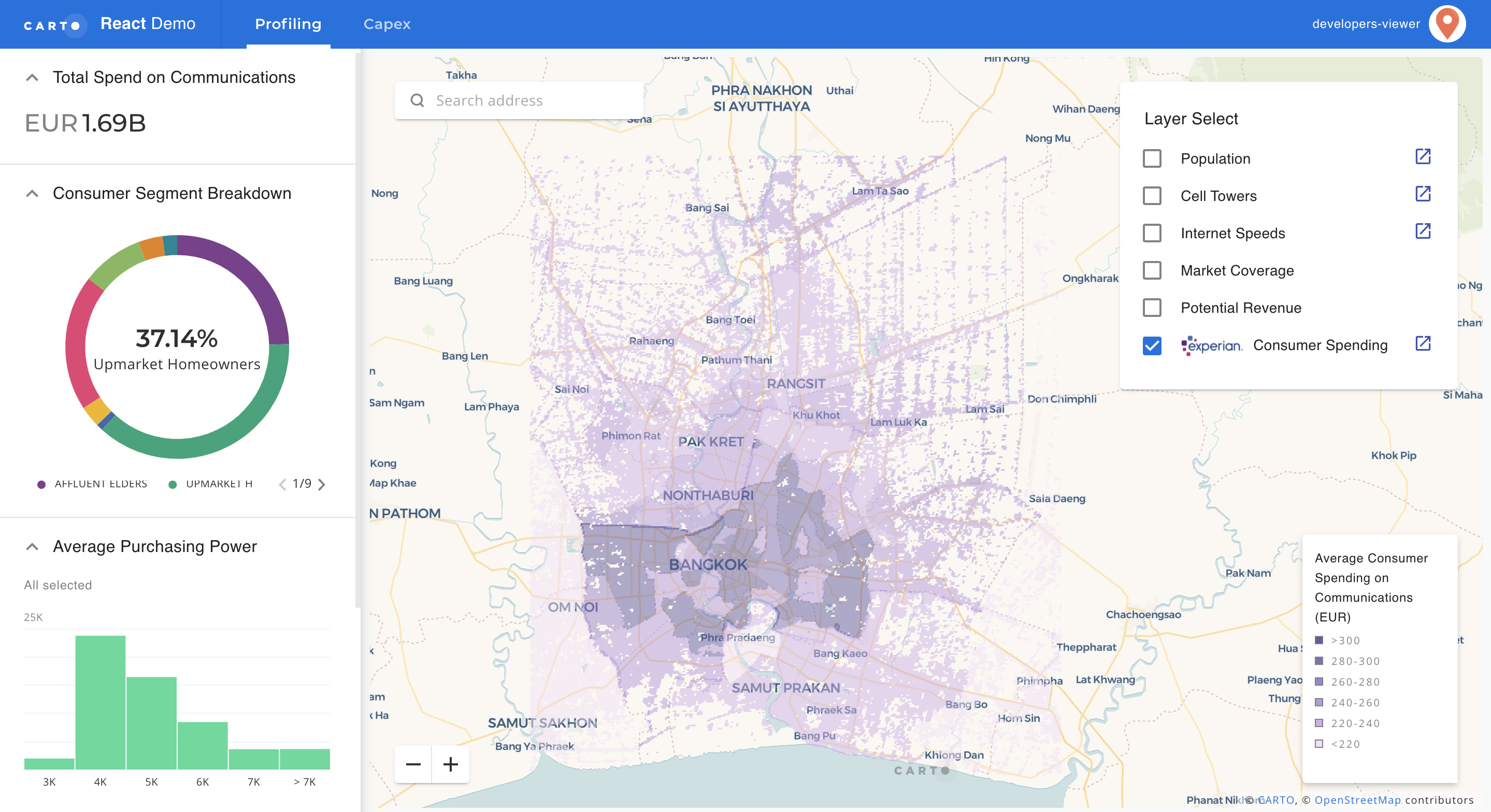Image resolution: width=1491 pixels, height=812 pixels.
Task: Click the CARTO logo in header
Action: (x=54, y=25)
